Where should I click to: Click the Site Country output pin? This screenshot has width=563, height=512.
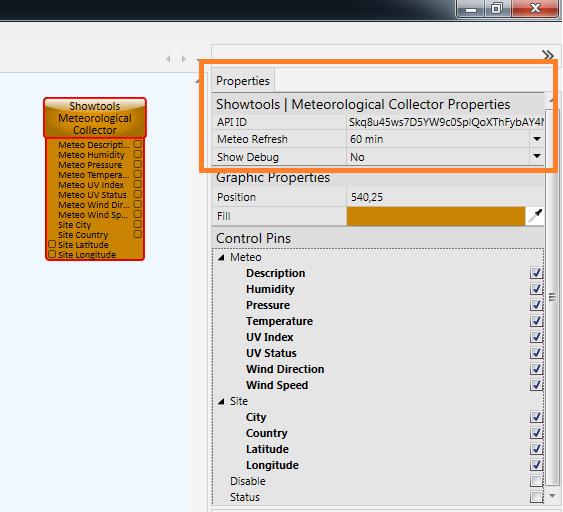[138, 234]
